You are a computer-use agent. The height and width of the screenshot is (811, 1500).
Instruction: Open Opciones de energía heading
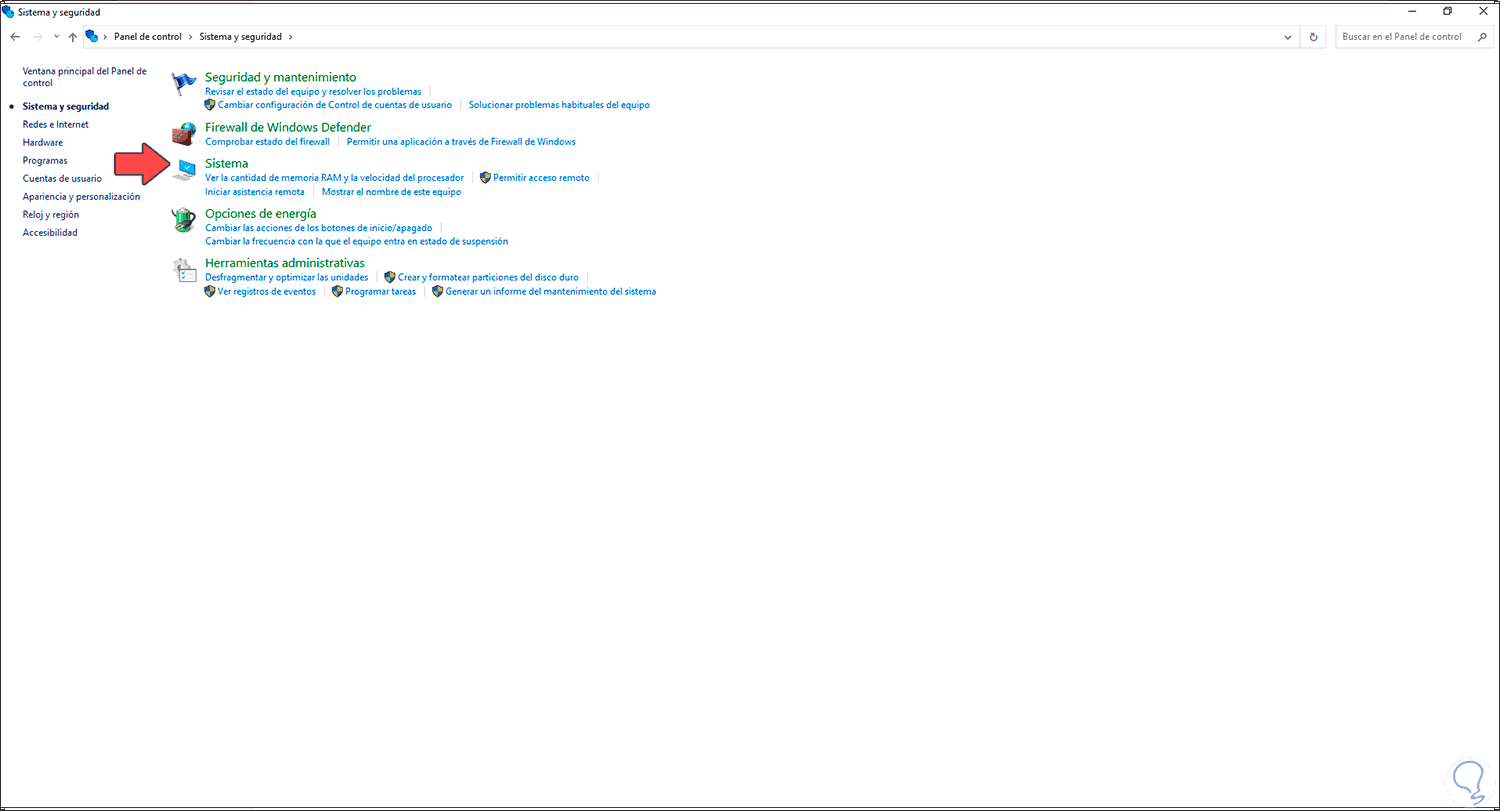tap(260, 213)
